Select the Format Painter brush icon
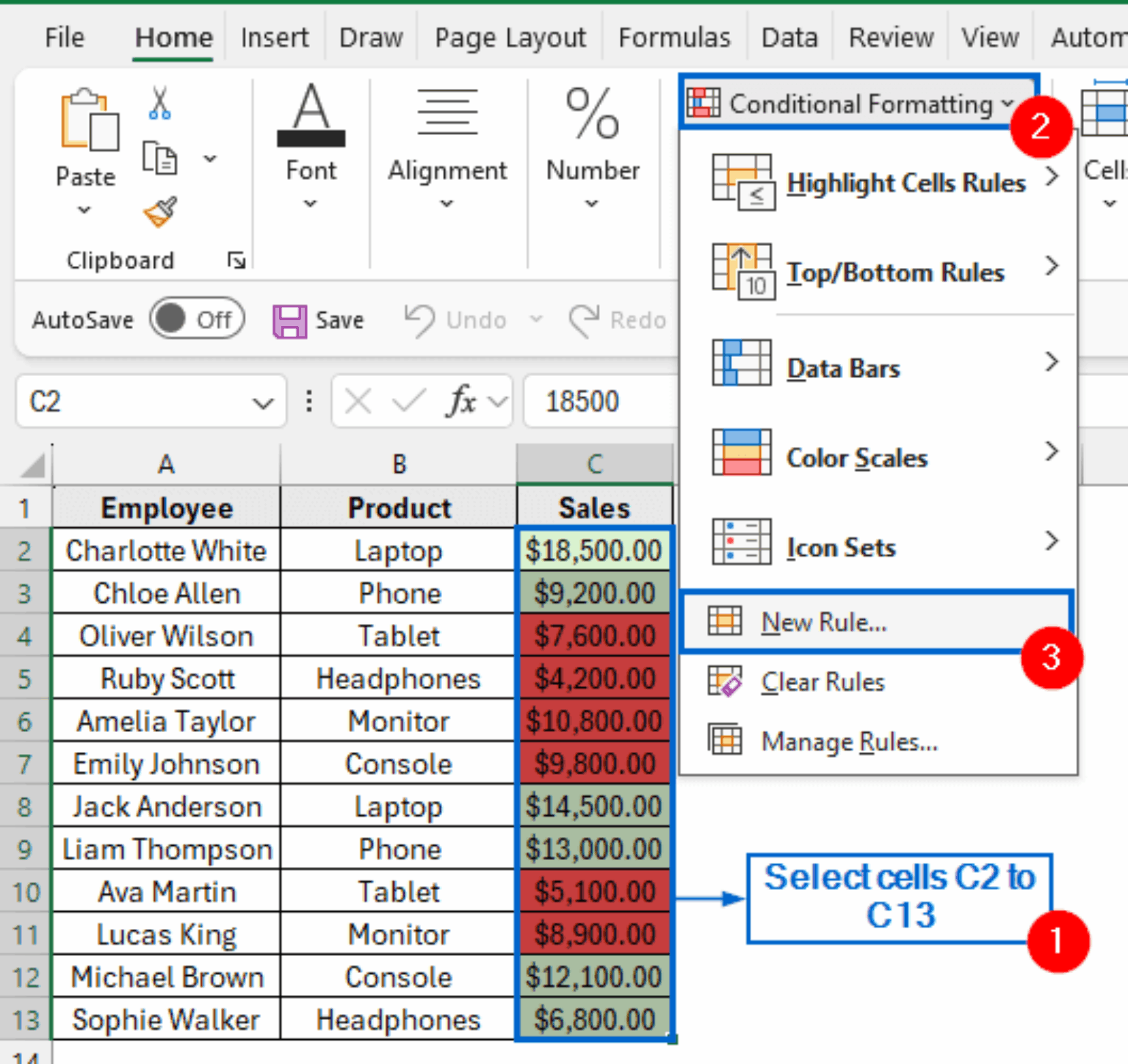1128x1064 pixels. (x=160, y=213)
